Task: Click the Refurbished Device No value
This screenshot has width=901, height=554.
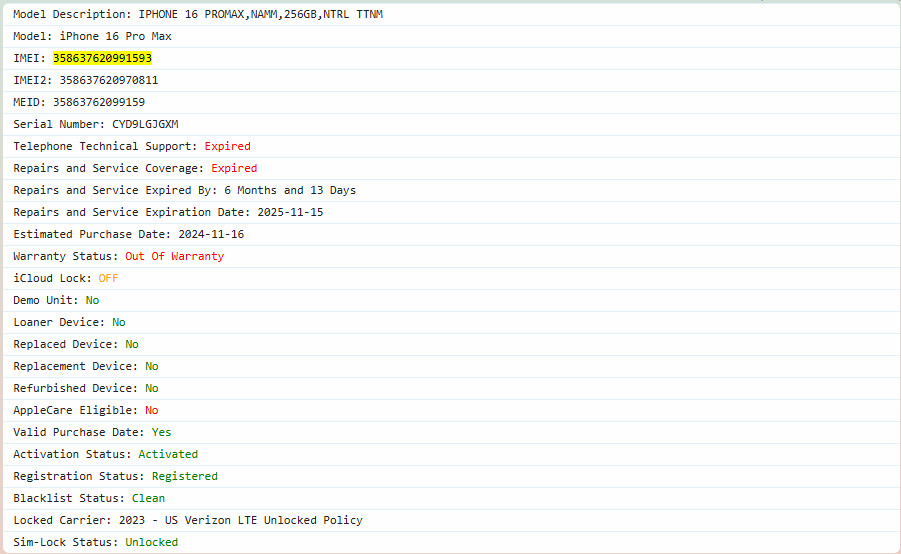Action: tap(152, 388)
